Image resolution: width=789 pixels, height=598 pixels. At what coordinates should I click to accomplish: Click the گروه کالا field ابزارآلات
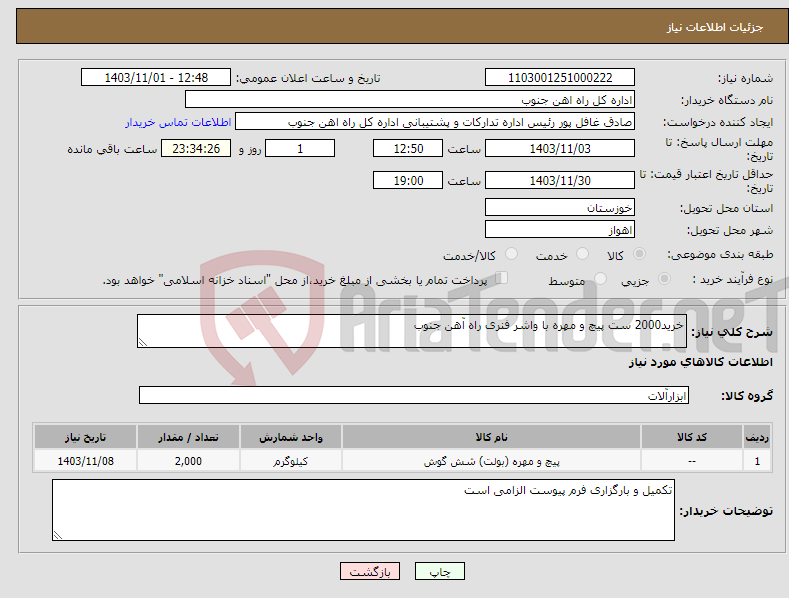414,395
